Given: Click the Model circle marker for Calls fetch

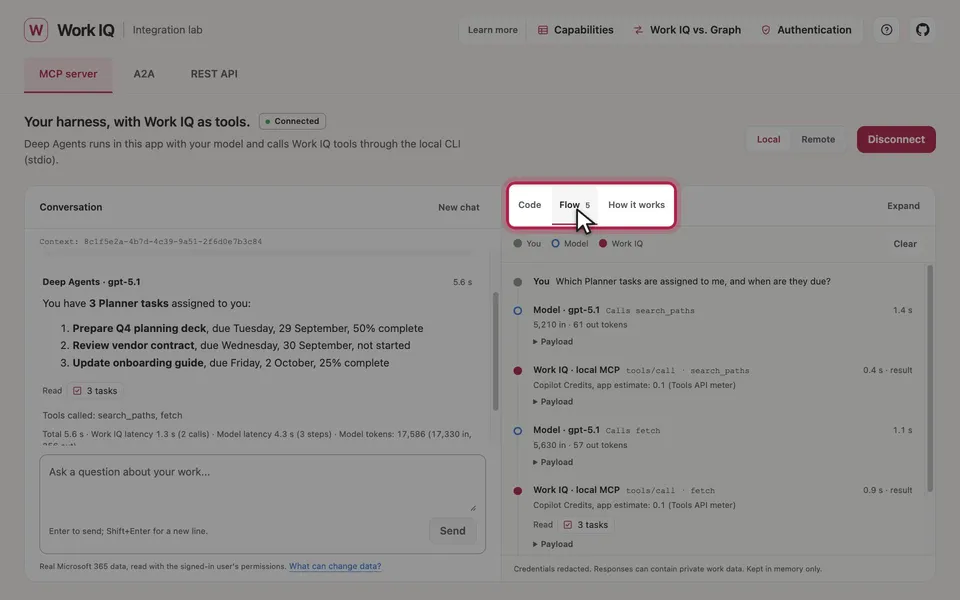Looking at the screenshot, I should point(518,431).
